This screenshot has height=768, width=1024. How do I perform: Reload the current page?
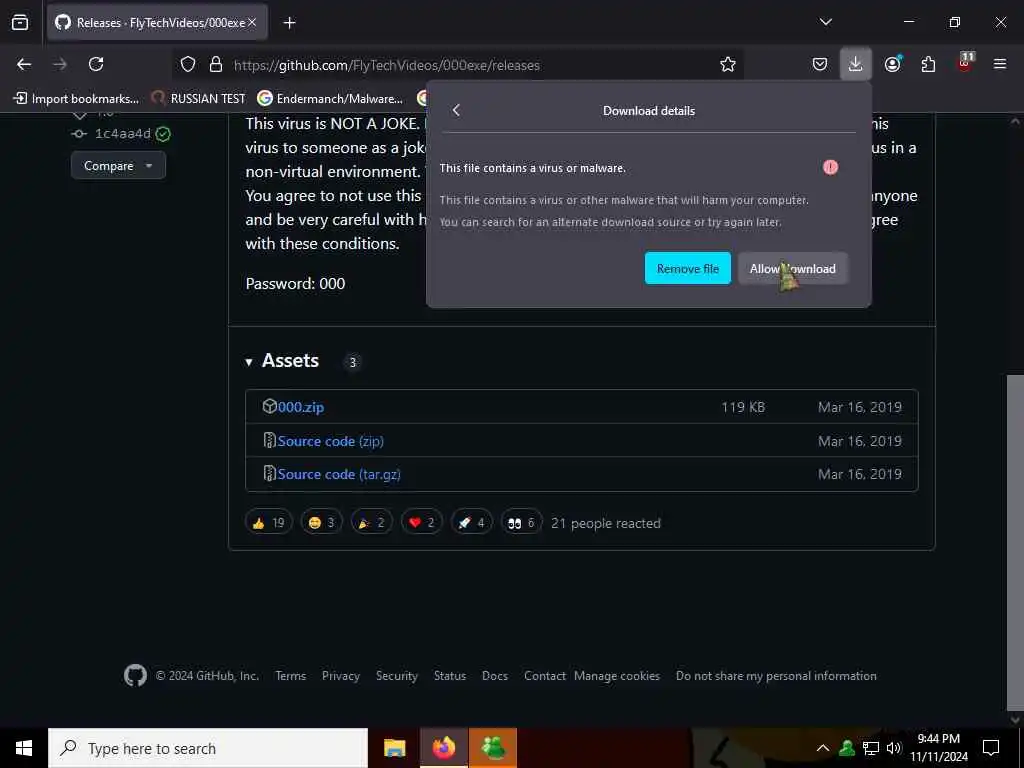point(96,64)
